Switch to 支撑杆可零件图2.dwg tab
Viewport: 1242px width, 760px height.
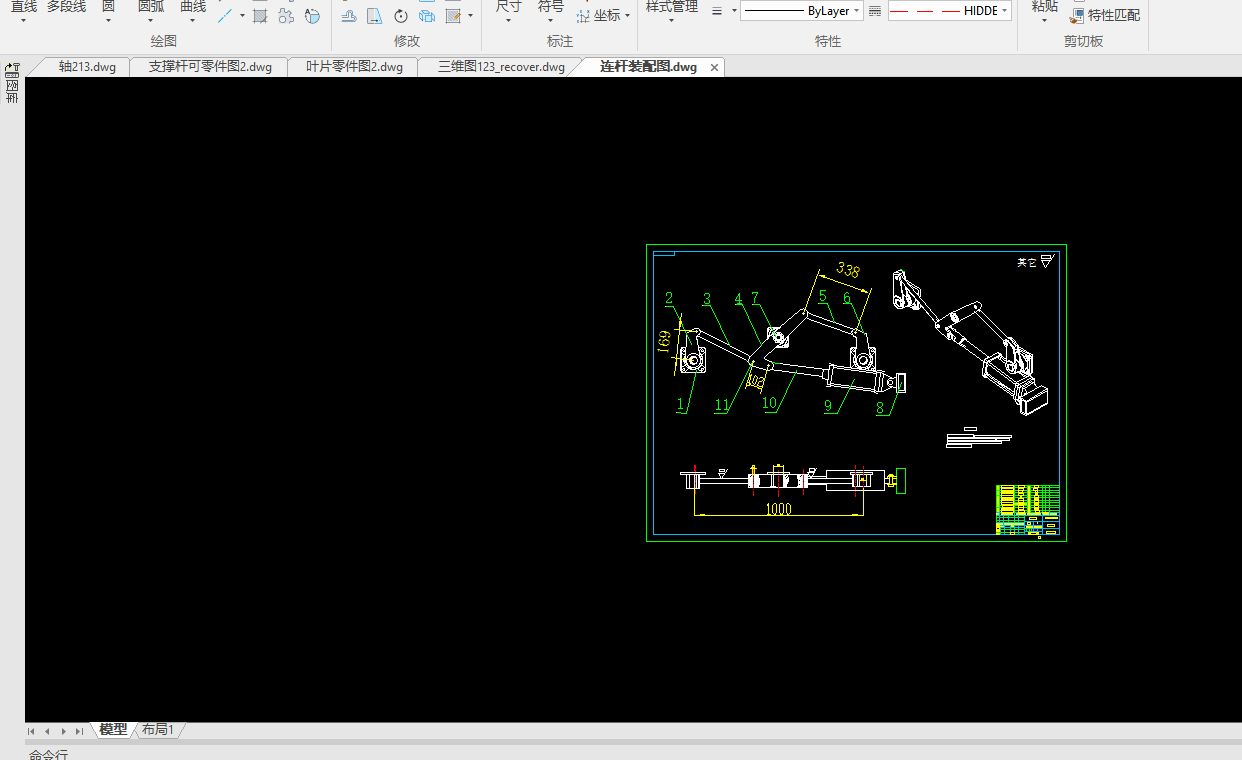210,67
